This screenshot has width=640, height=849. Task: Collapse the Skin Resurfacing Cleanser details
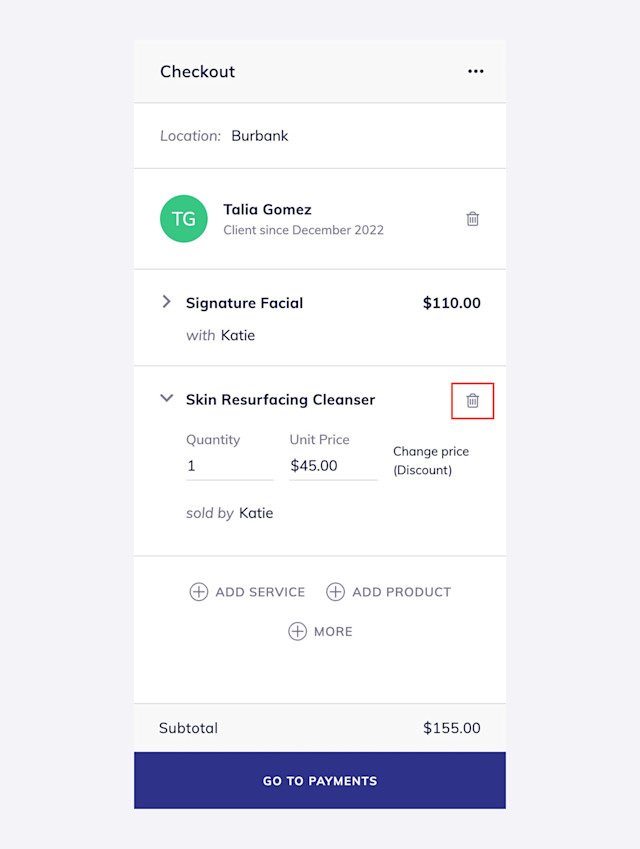[x=167, y=399]
